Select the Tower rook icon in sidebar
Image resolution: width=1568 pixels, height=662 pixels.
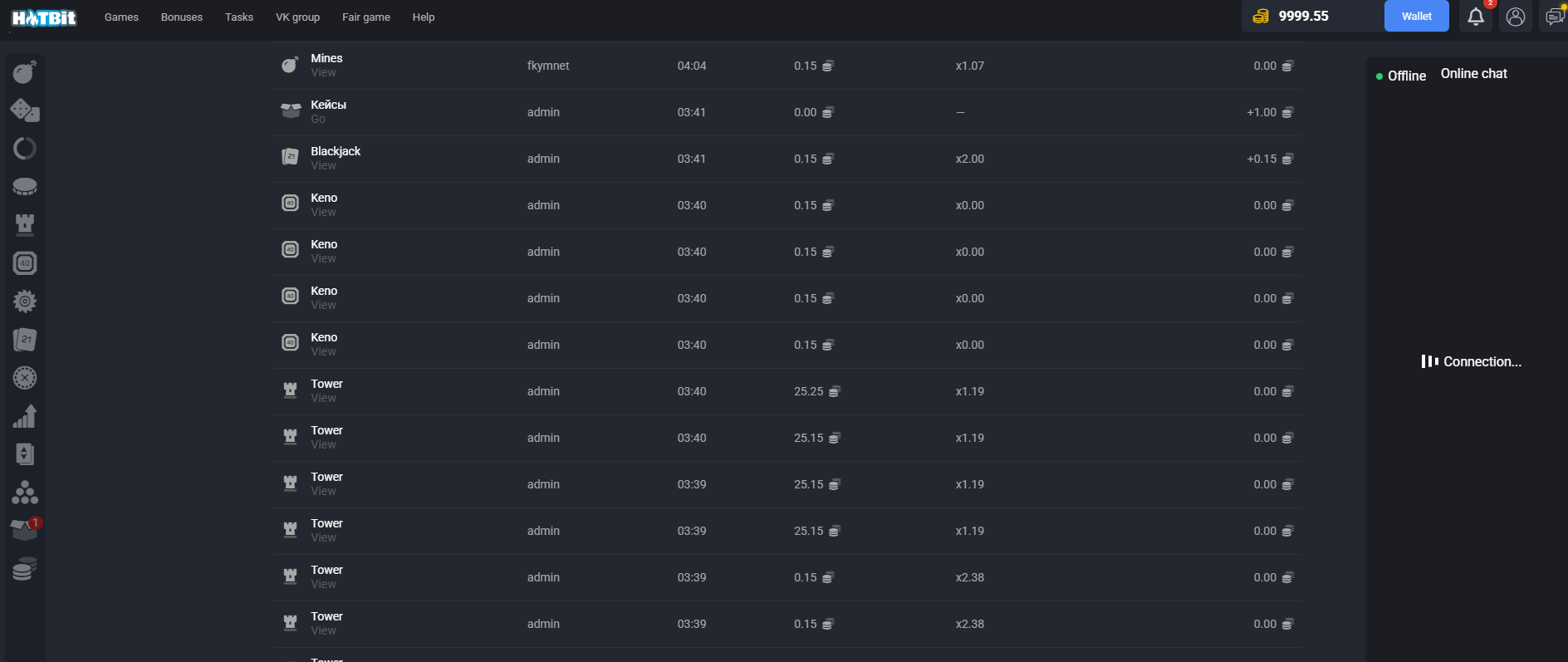(25, 224)
